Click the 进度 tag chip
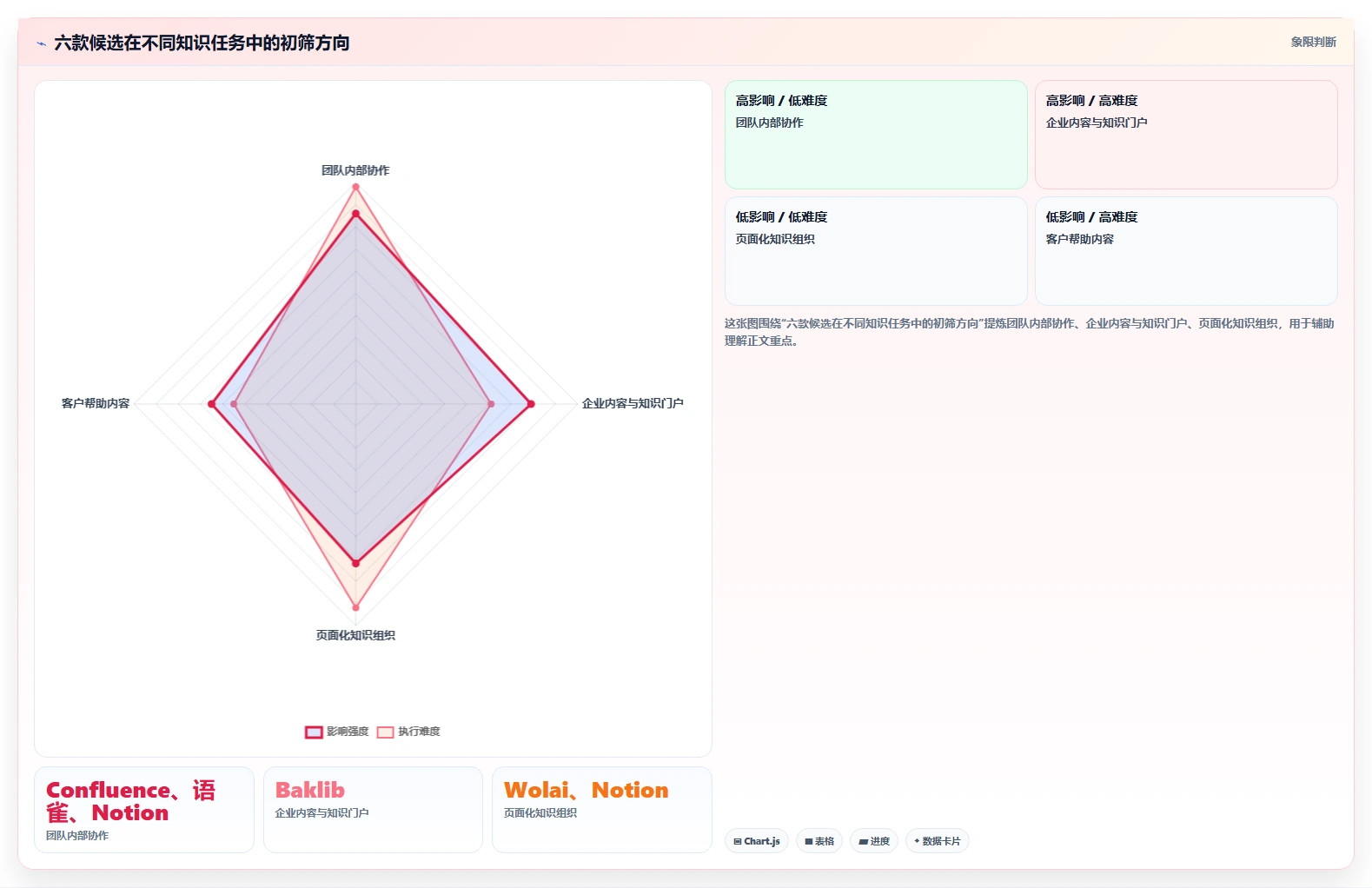The width and height of the screenshot is (1372, 888). [874, 841]
